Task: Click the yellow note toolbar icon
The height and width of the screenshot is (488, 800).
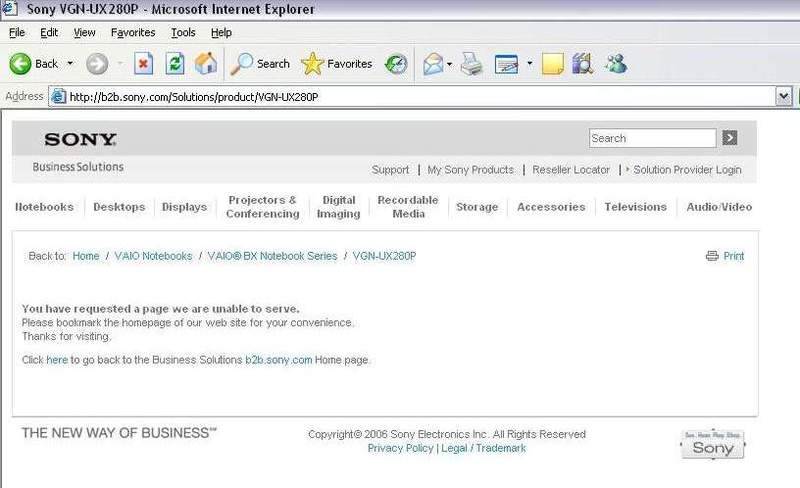Action: [553, 64]
